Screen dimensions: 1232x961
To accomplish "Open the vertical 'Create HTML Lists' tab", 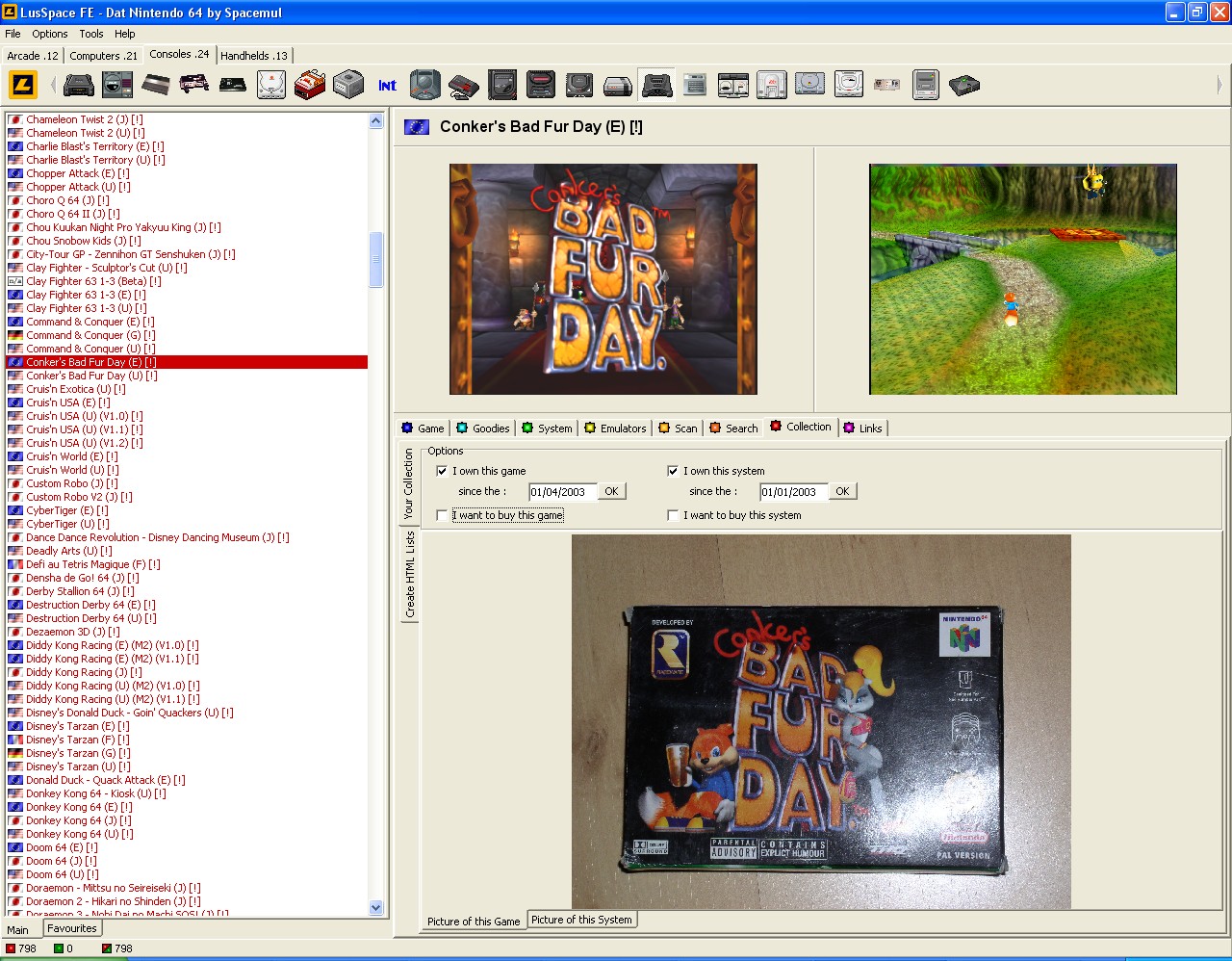I will (409, 575).
